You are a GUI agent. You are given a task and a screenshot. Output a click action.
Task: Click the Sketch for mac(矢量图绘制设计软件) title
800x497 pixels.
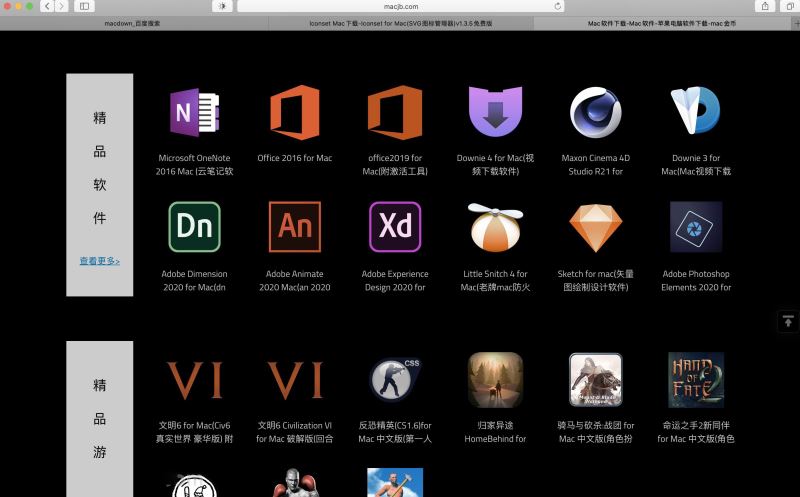tap(595, 281)
